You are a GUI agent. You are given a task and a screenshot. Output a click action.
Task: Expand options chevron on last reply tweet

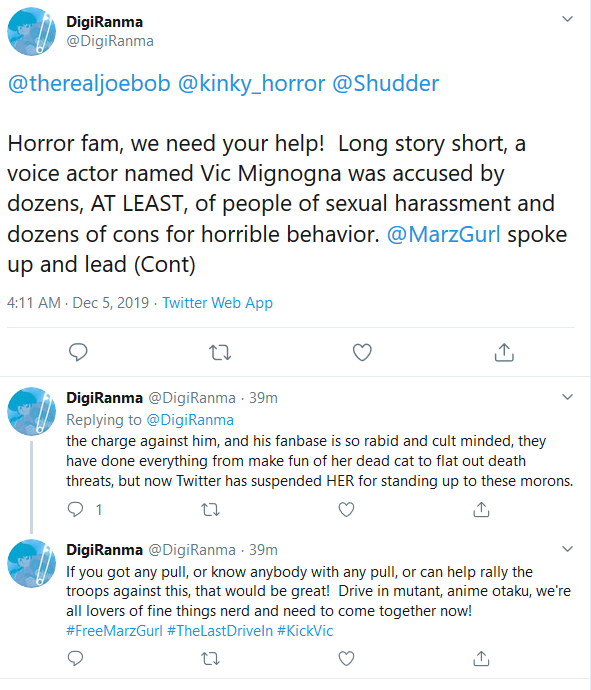point(567,549)
